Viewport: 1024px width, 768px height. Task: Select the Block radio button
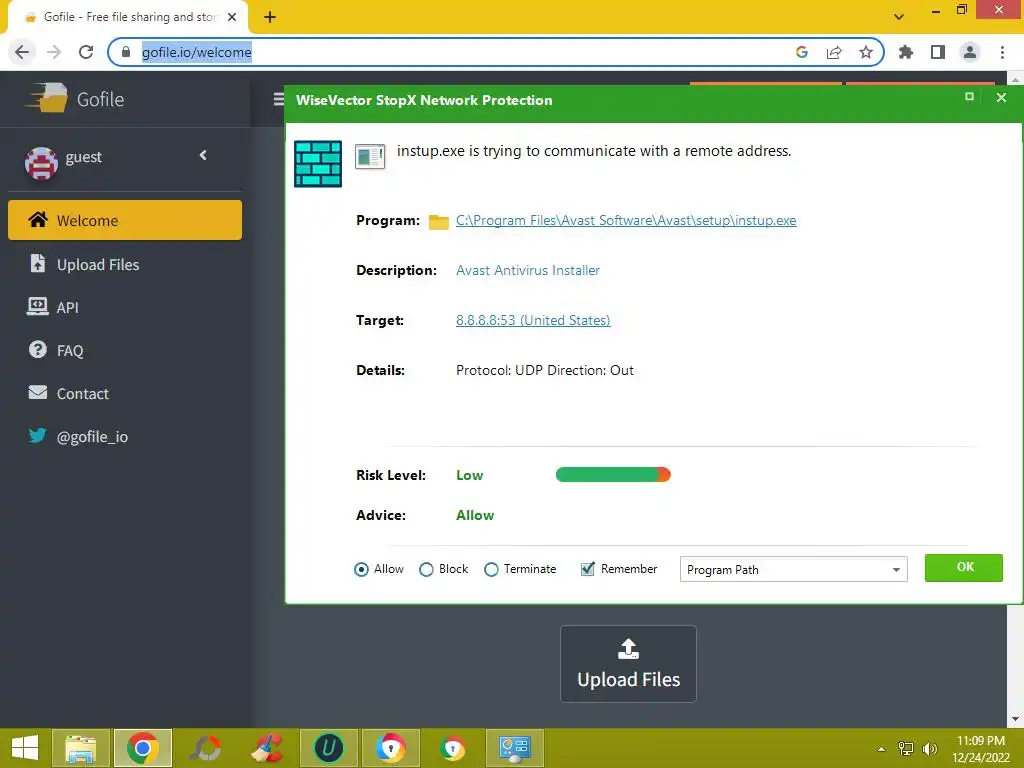pos(426,569)
